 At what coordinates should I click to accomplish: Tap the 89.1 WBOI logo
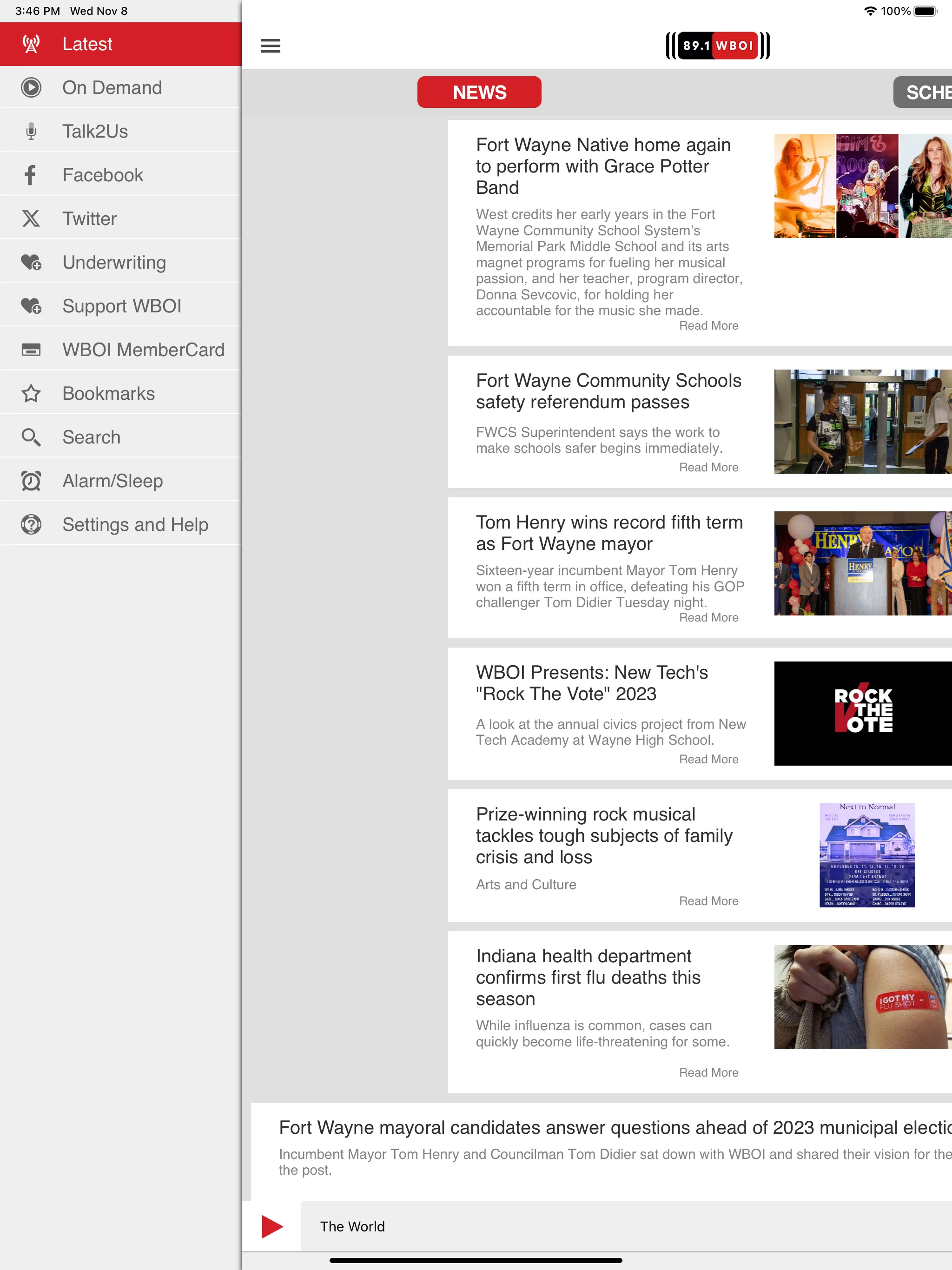tap(717, 46)
